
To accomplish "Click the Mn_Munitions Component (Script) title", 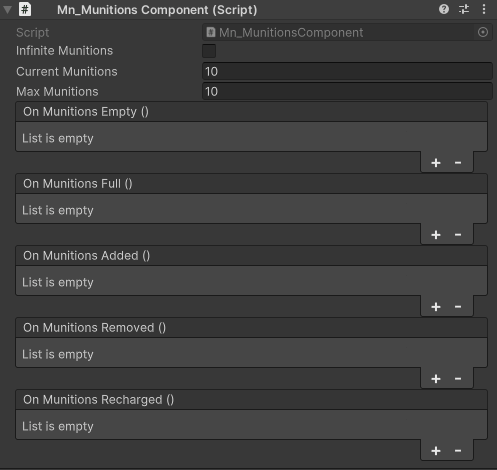I will (x=157, y=10).
